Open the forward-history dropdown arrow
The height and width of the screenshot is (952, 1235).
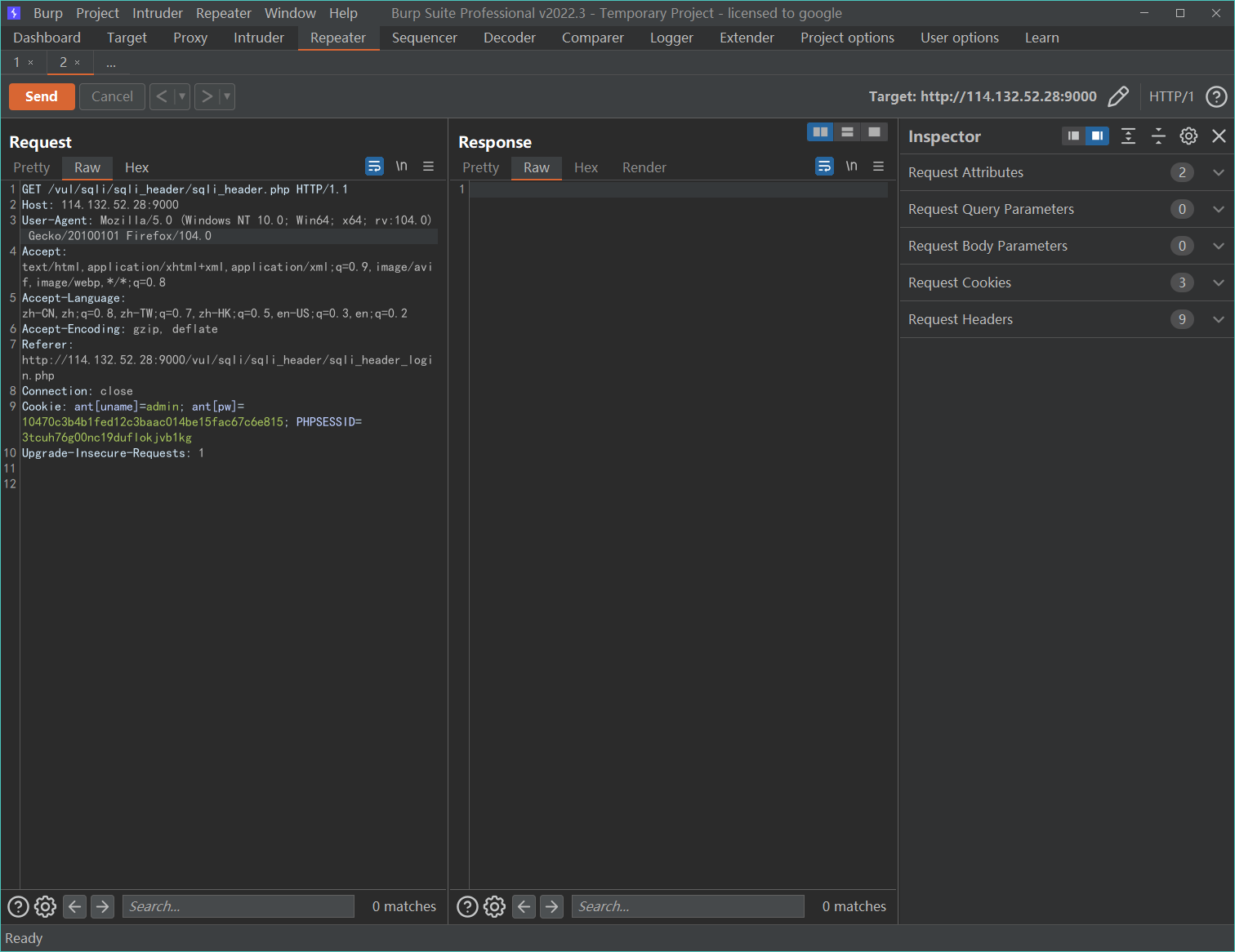click(x=227, y=96)
